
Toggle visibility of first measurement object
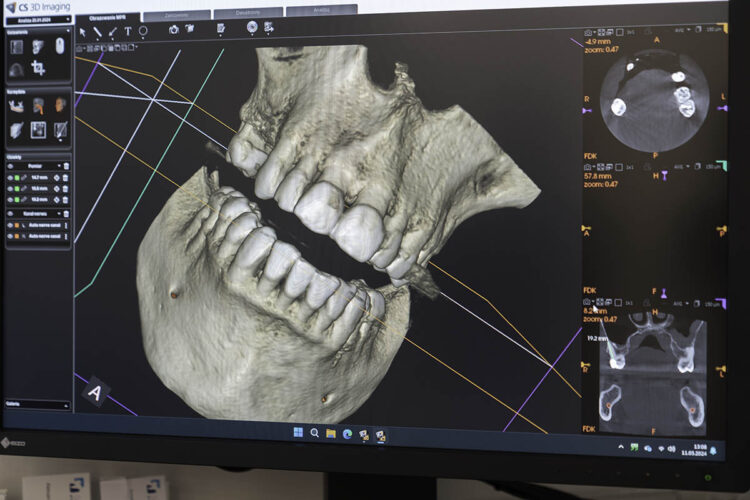click(10, 177)
